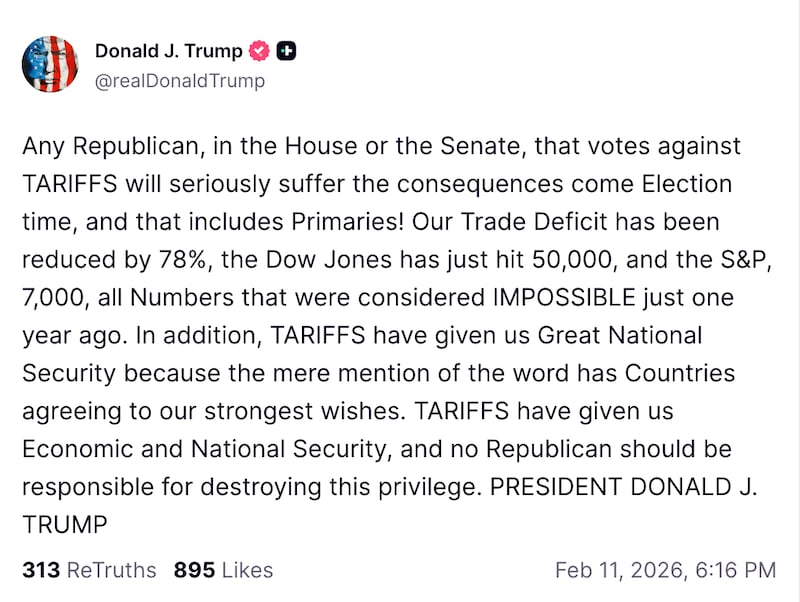
Task: Open the @realDonaldTrump profile handle
Action: [x=181, y=81]
